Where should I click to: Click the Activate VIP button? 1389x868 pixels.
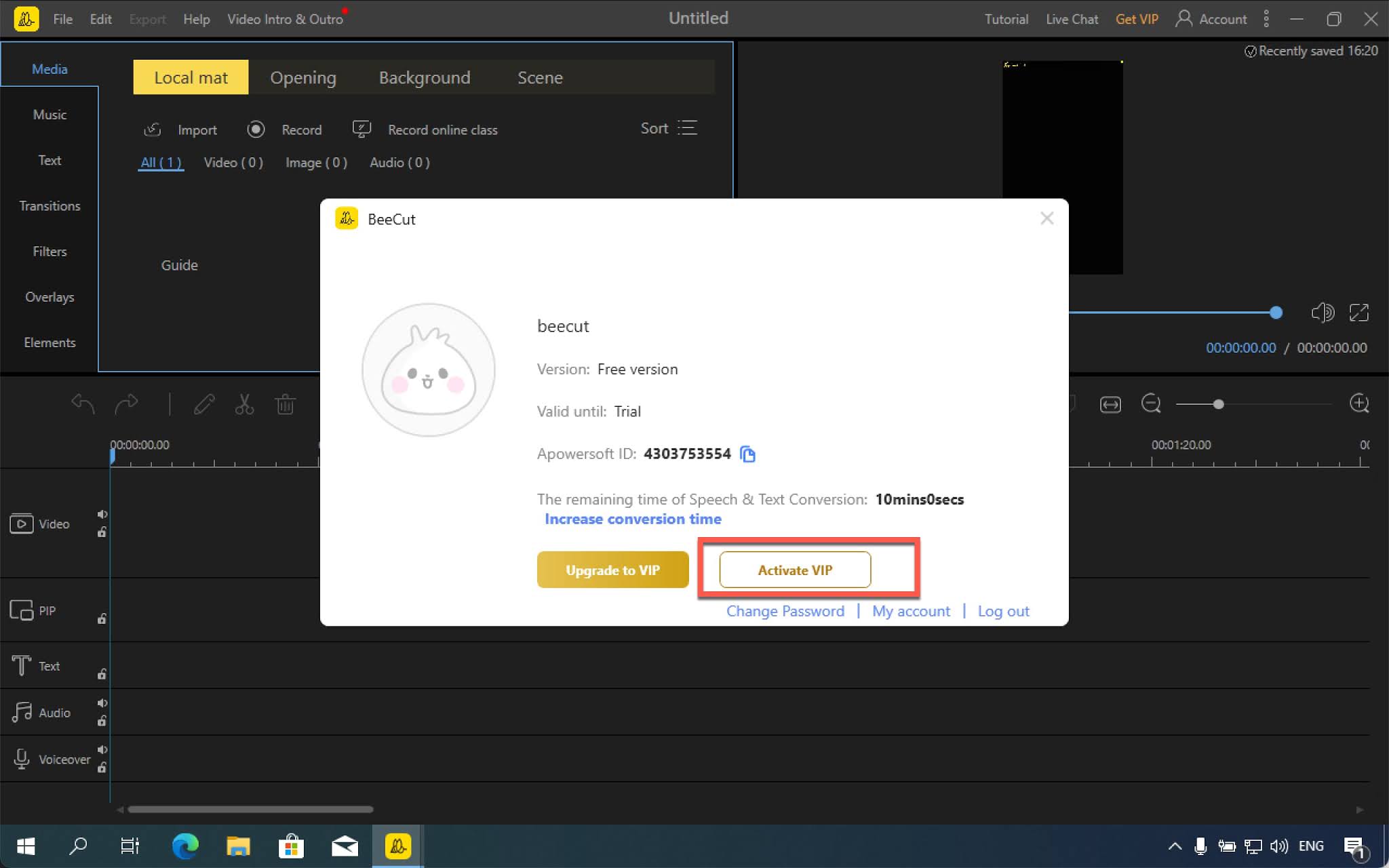tap(795, 570)
